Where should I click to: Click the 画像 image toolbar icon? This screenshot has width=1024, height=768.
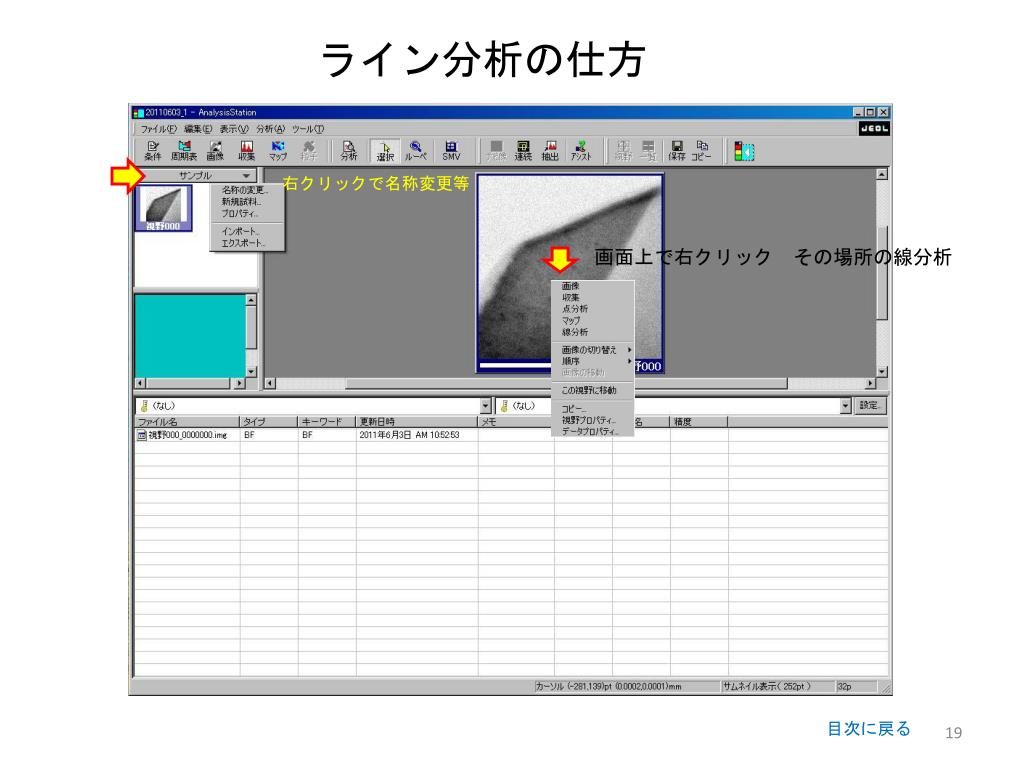click(x=215, y=151)
